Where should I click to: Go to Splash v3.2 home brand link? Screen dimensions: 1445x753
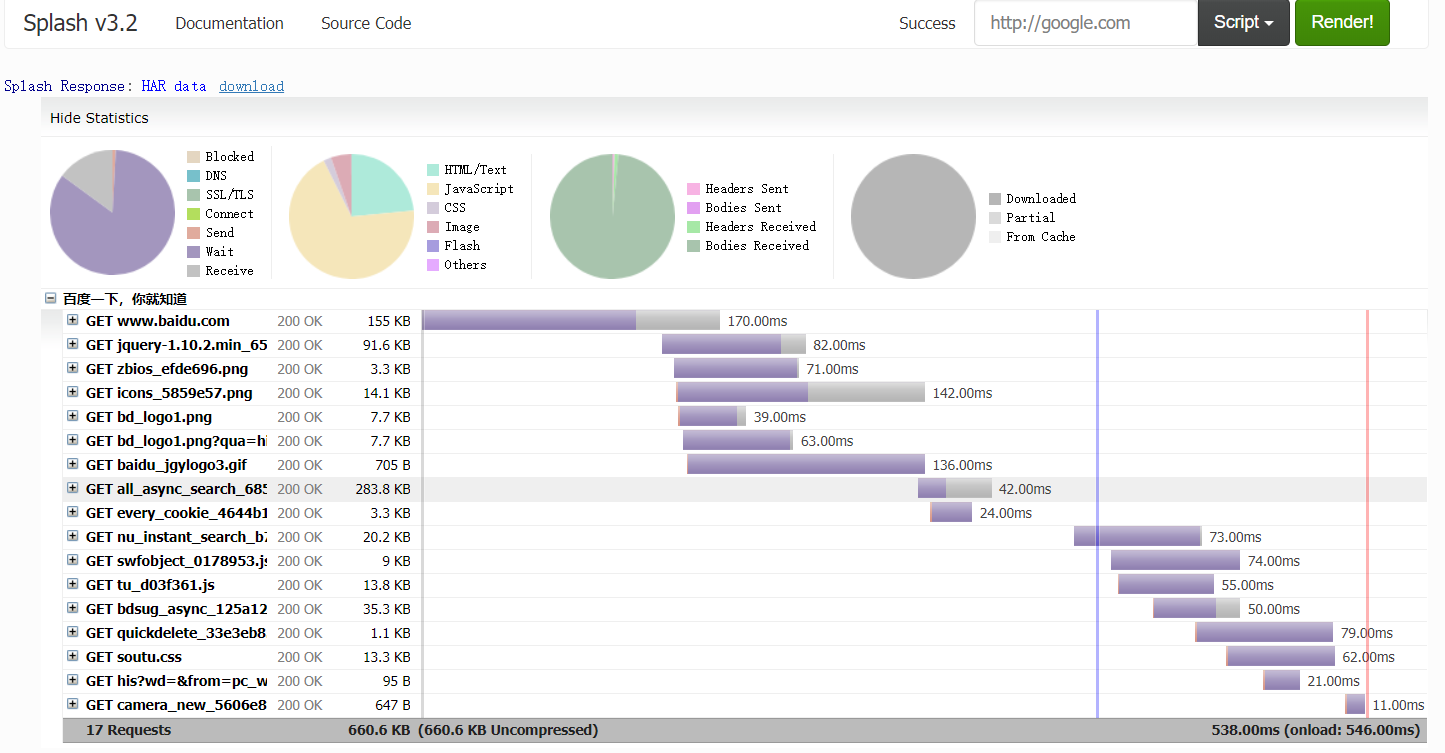[80, 23]
